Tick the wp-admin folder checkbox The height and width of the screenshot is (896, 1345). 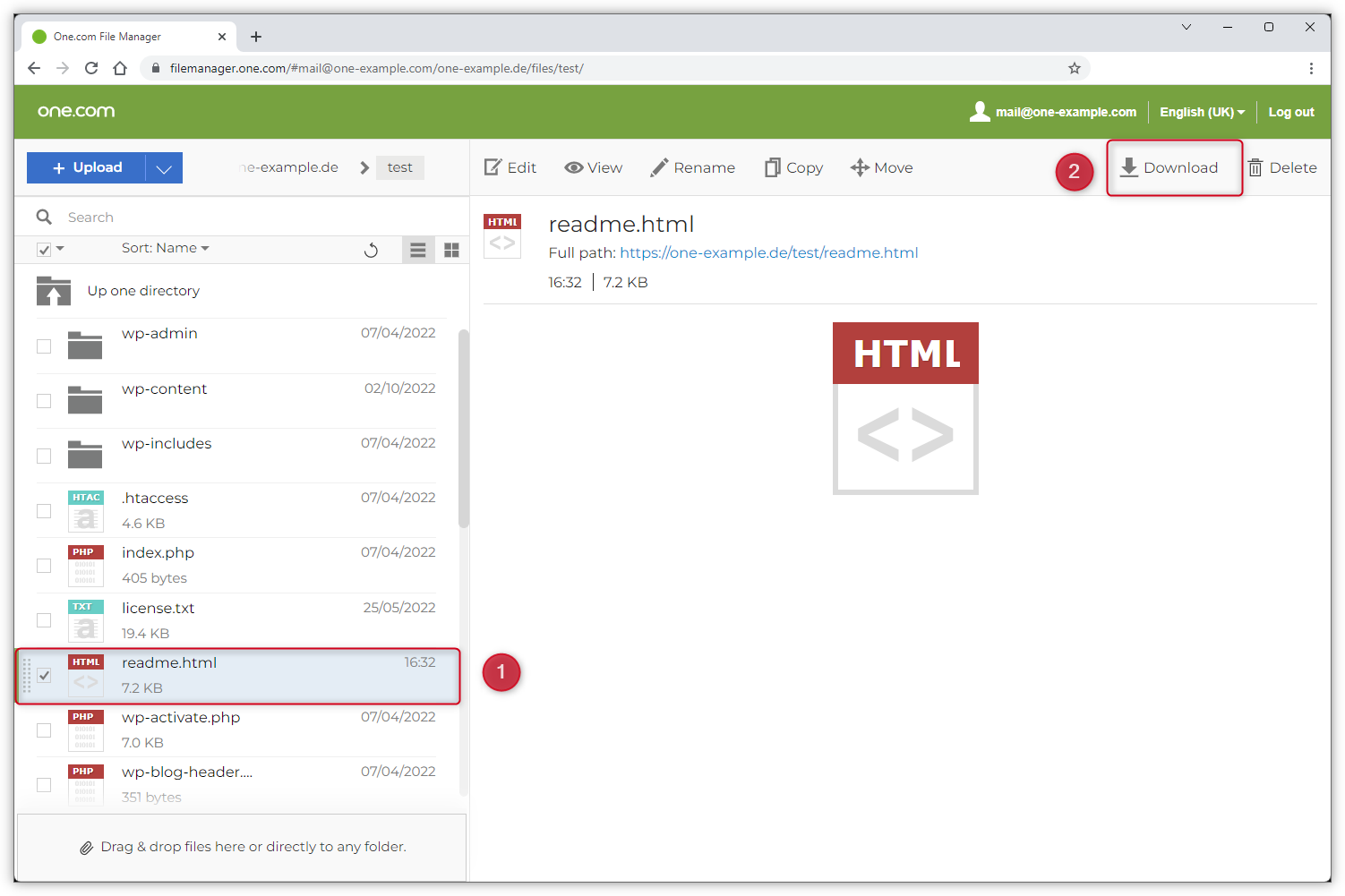[x=44, y=346]
